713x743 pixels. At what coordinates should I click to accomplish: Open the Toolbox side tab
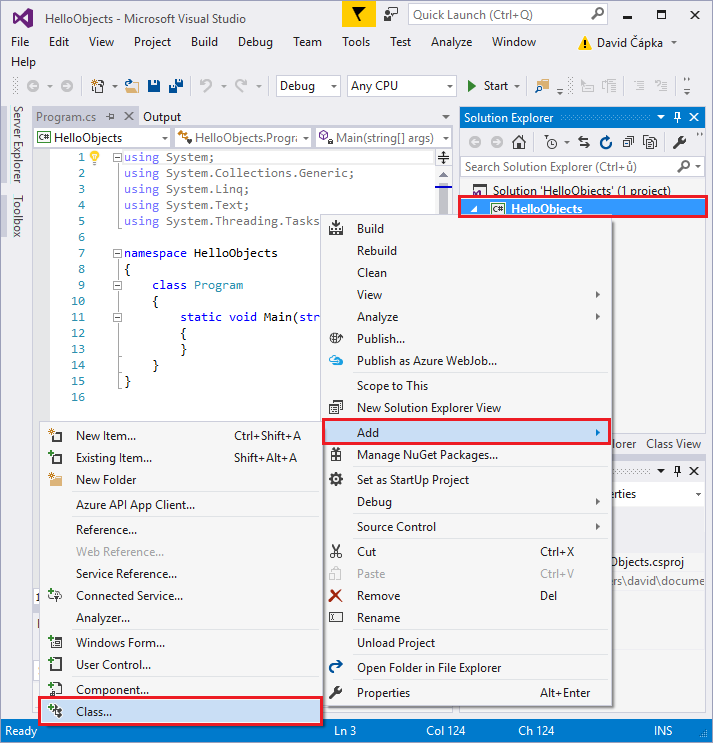(x=18, y=216)
